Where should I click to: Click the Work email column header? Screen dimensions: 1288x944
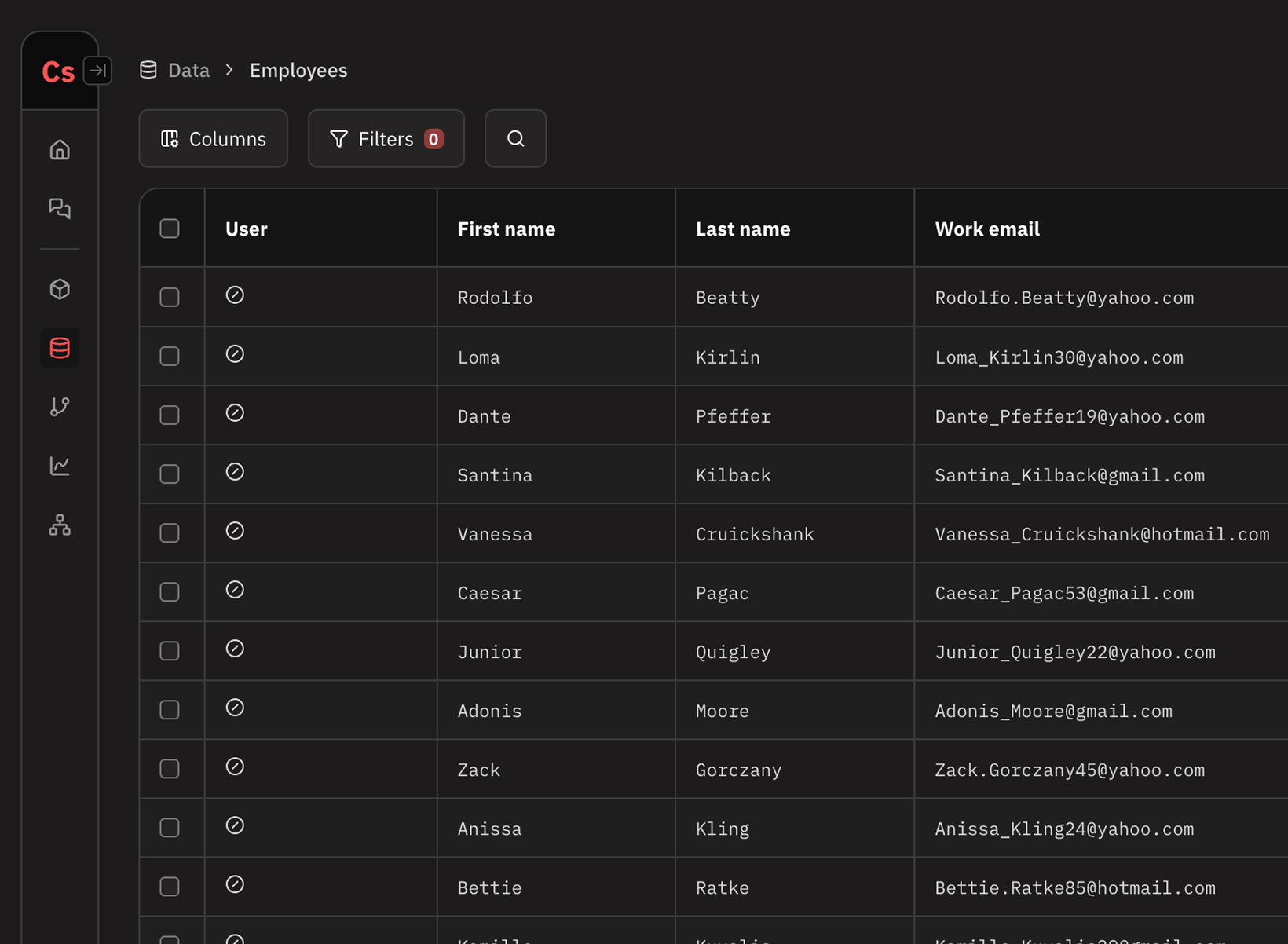987,229
